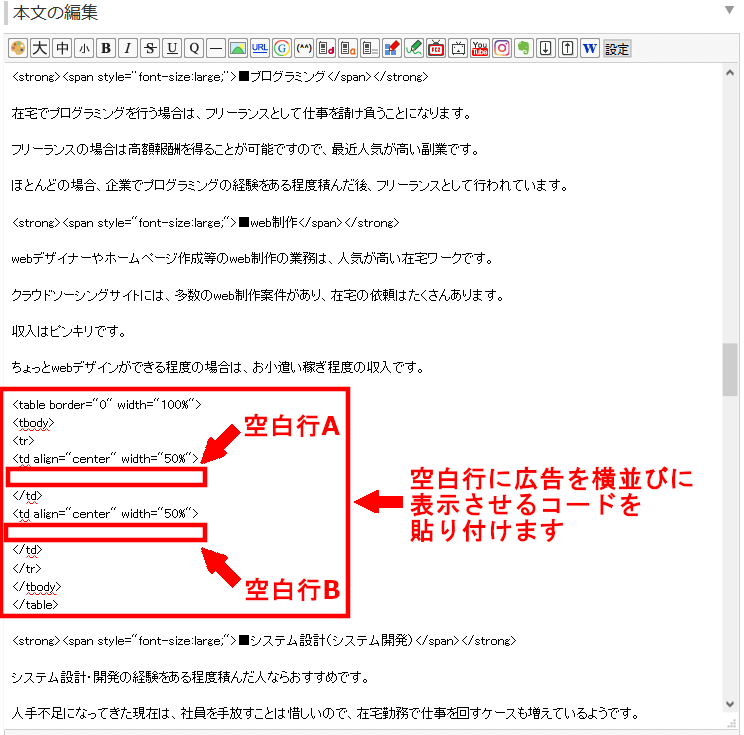This screenshot has height=735, width=744.
Task: Click the up-arrow box icon
Action: click(x=567, y=48)
